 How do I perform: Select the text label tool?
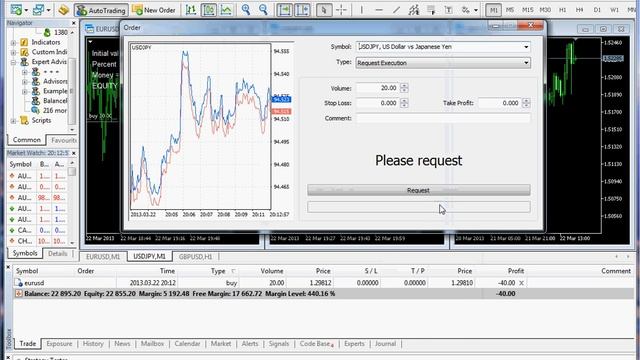tap(448, 10)
